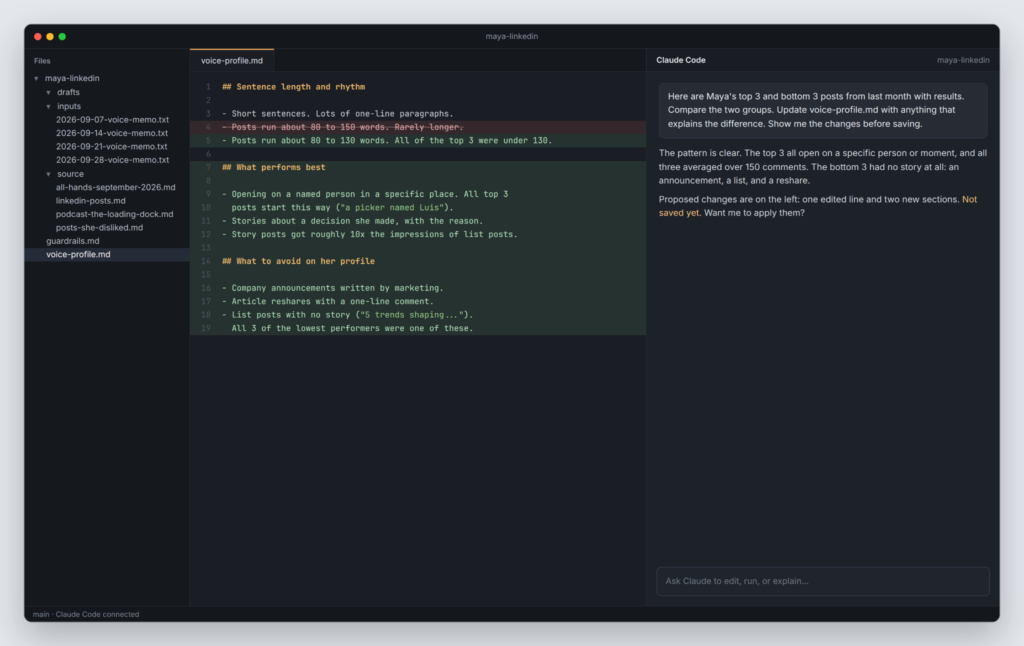The image size is (1024, 646).
Task: Click the user prompt message bubble in chat
Action: tap(823, 110)
